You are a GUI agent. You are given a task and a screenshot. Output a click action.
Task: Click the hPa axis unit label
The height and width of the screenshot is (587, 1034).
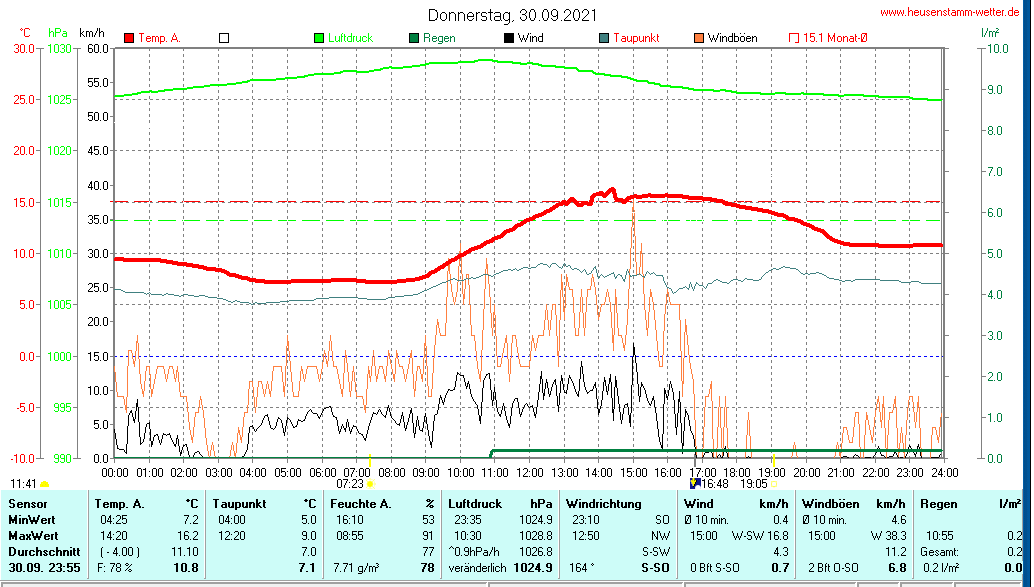coord(58,33)
